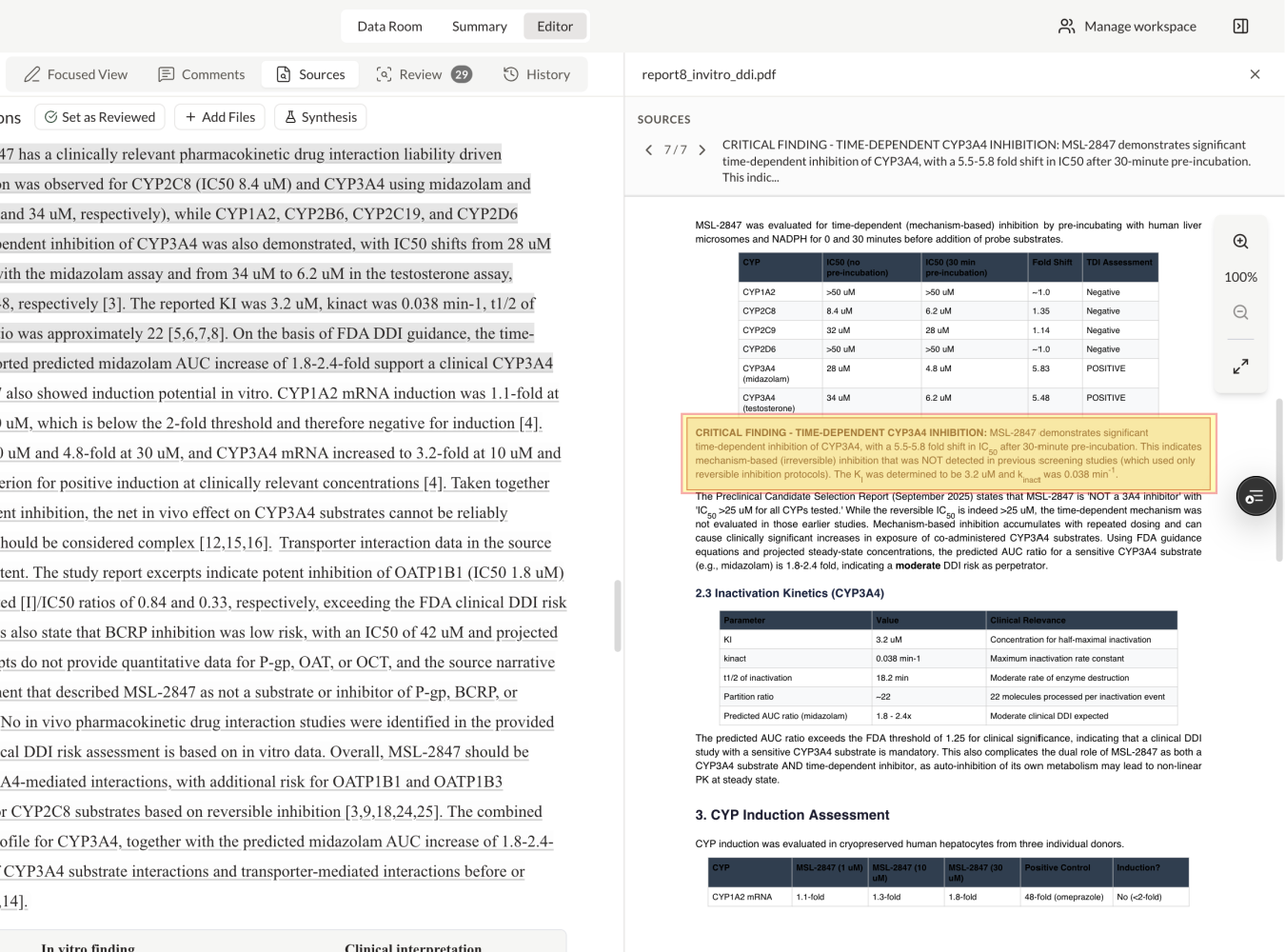1285x952 pixels.
Task: Click the 7 / 7 source counter
Action: point(675,149)
